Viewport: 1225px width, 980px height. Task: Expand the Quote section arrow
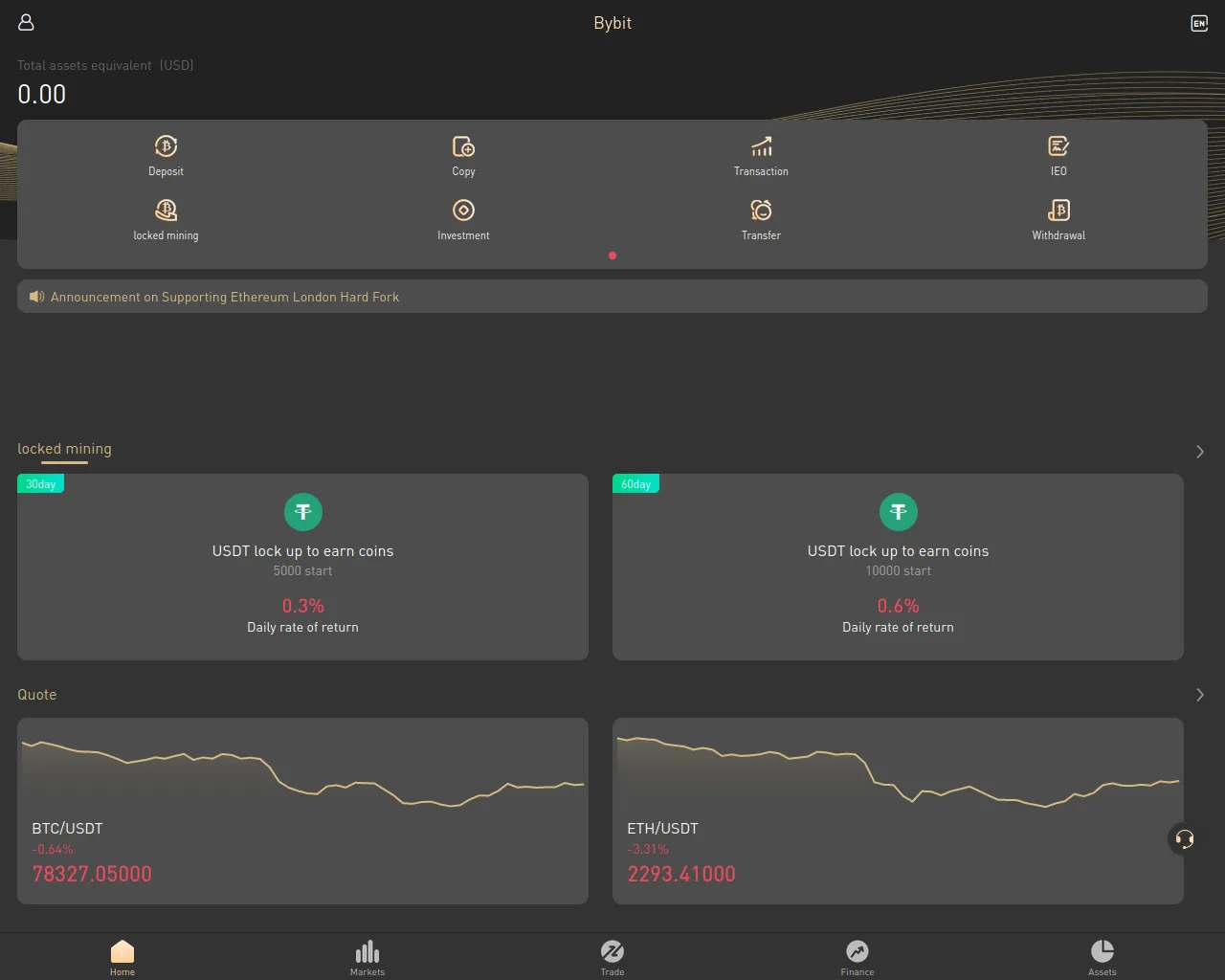pos(1199,695)
